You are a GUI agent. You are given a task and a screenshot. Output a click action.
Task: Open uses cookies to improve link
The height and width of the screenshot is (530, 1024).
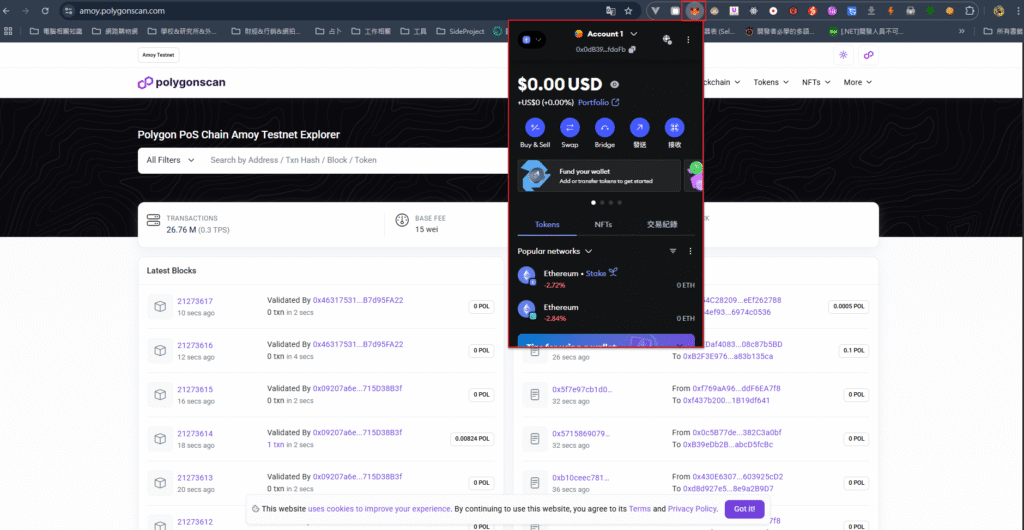379,509
